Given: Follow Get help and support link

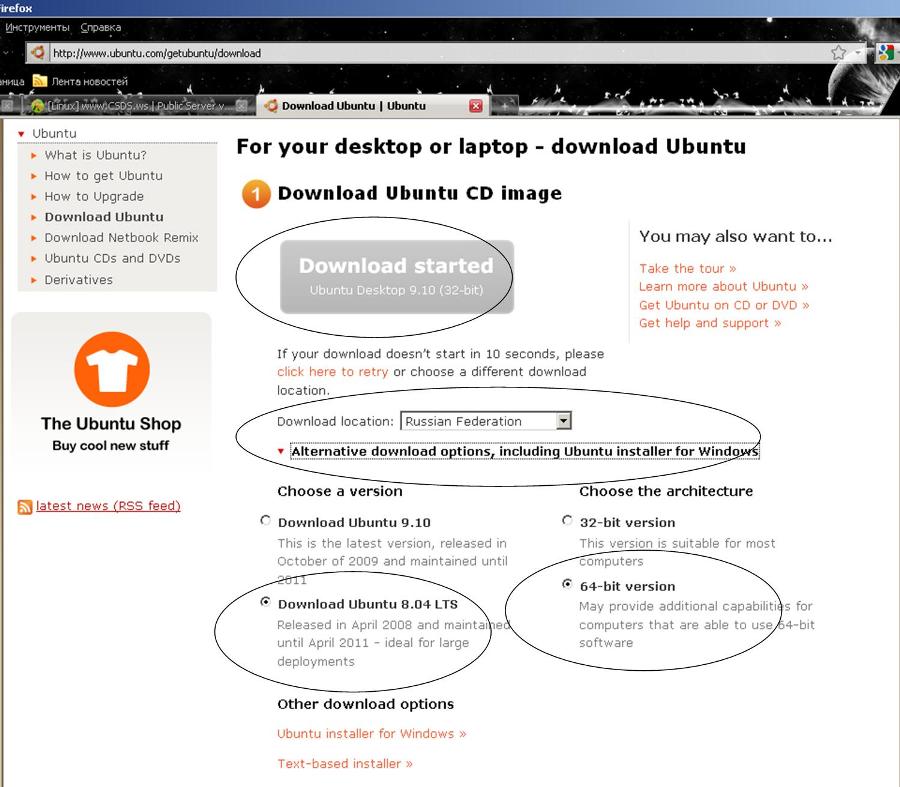Looking at the screenshot, I should coord(710,323).
